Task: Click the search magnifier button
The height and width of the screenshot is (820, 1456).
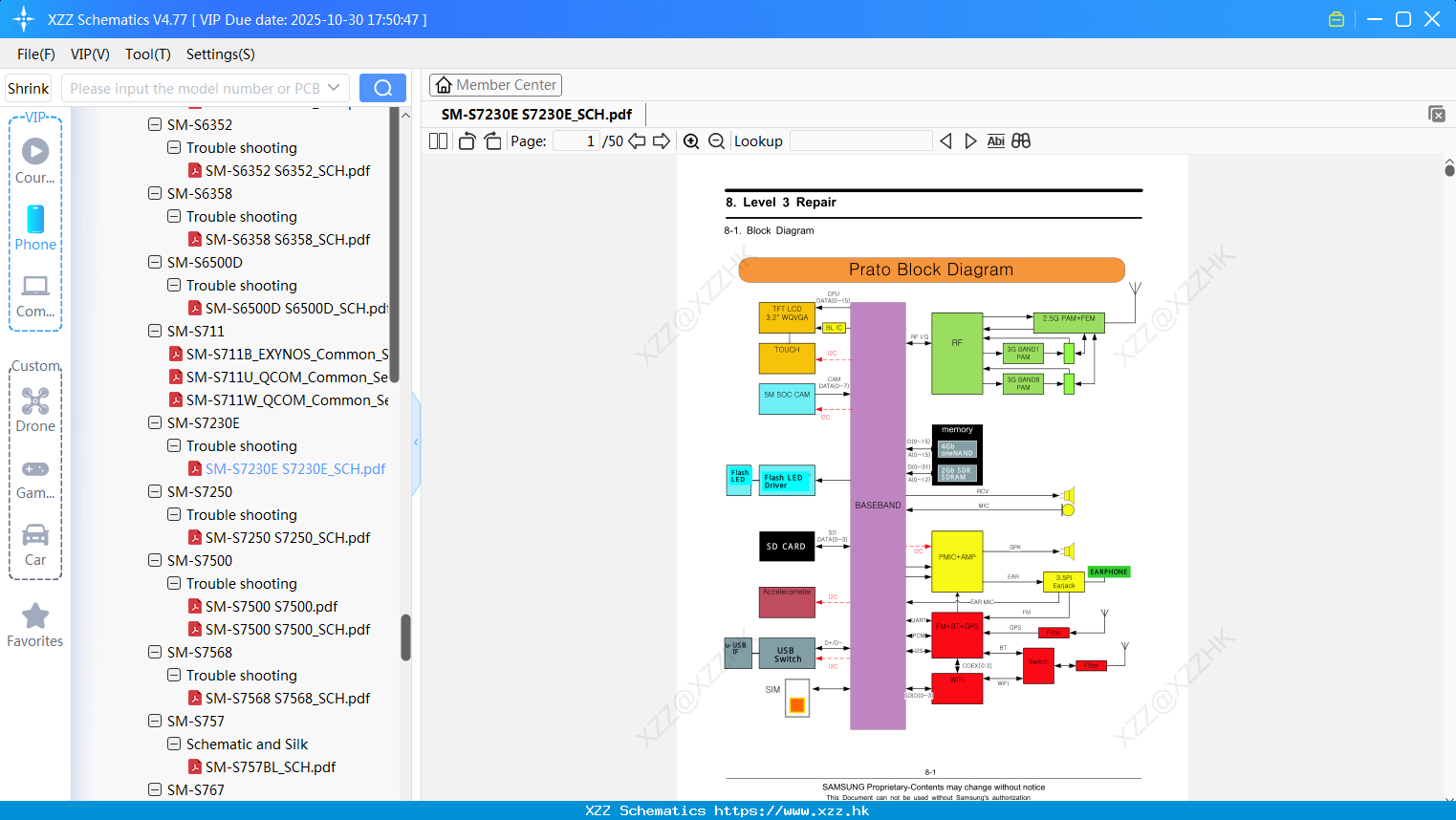Action: 382,88
